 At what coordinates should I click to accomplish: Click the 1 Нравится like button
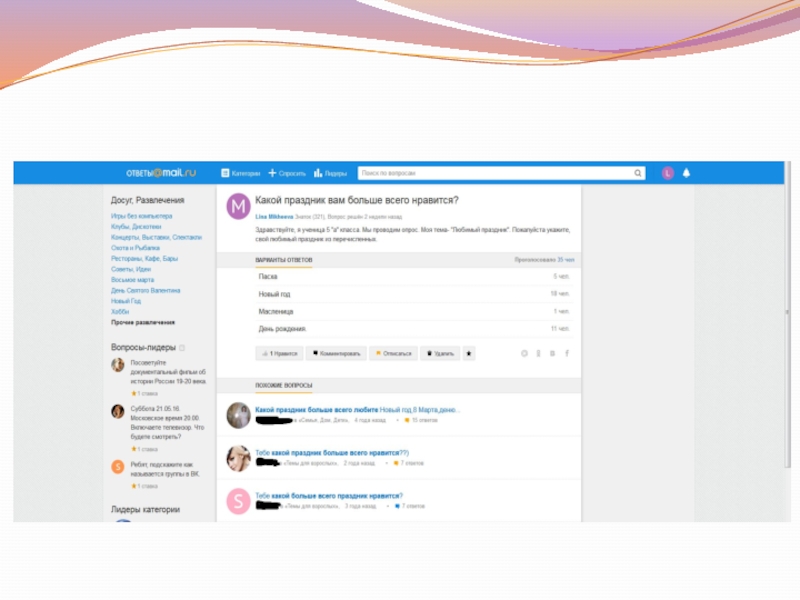point(279,354)
